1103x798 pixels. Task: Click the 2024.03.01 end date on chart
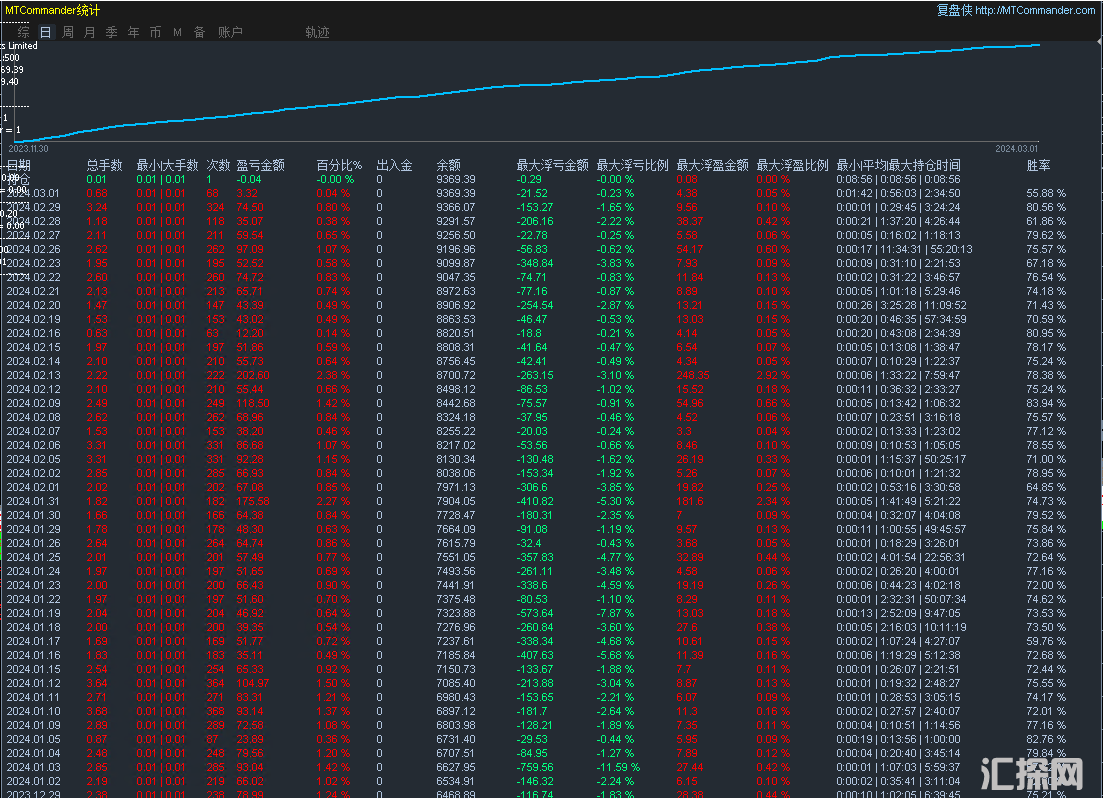[1016, 148]
